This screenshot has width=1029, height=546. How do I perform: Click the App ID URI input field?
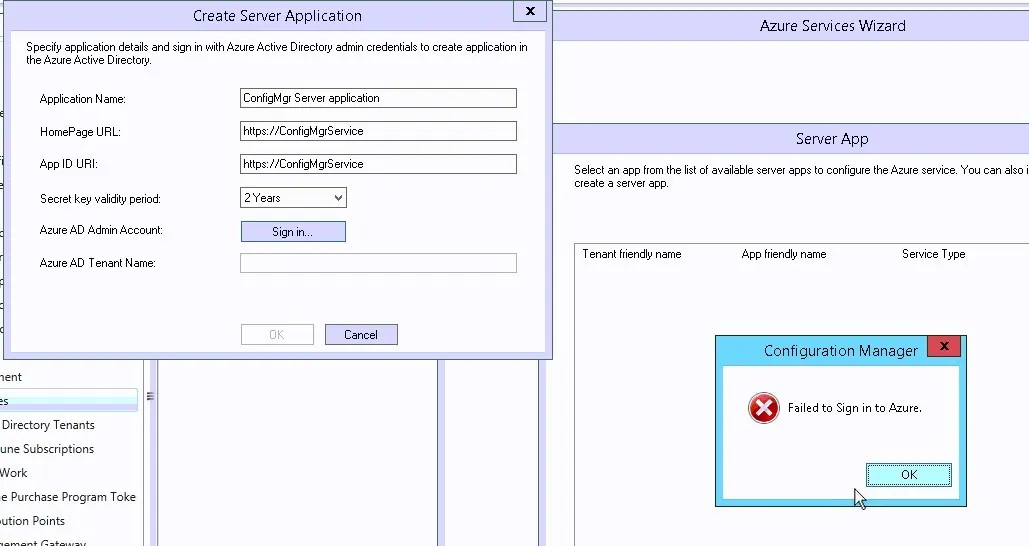(378, 163)
